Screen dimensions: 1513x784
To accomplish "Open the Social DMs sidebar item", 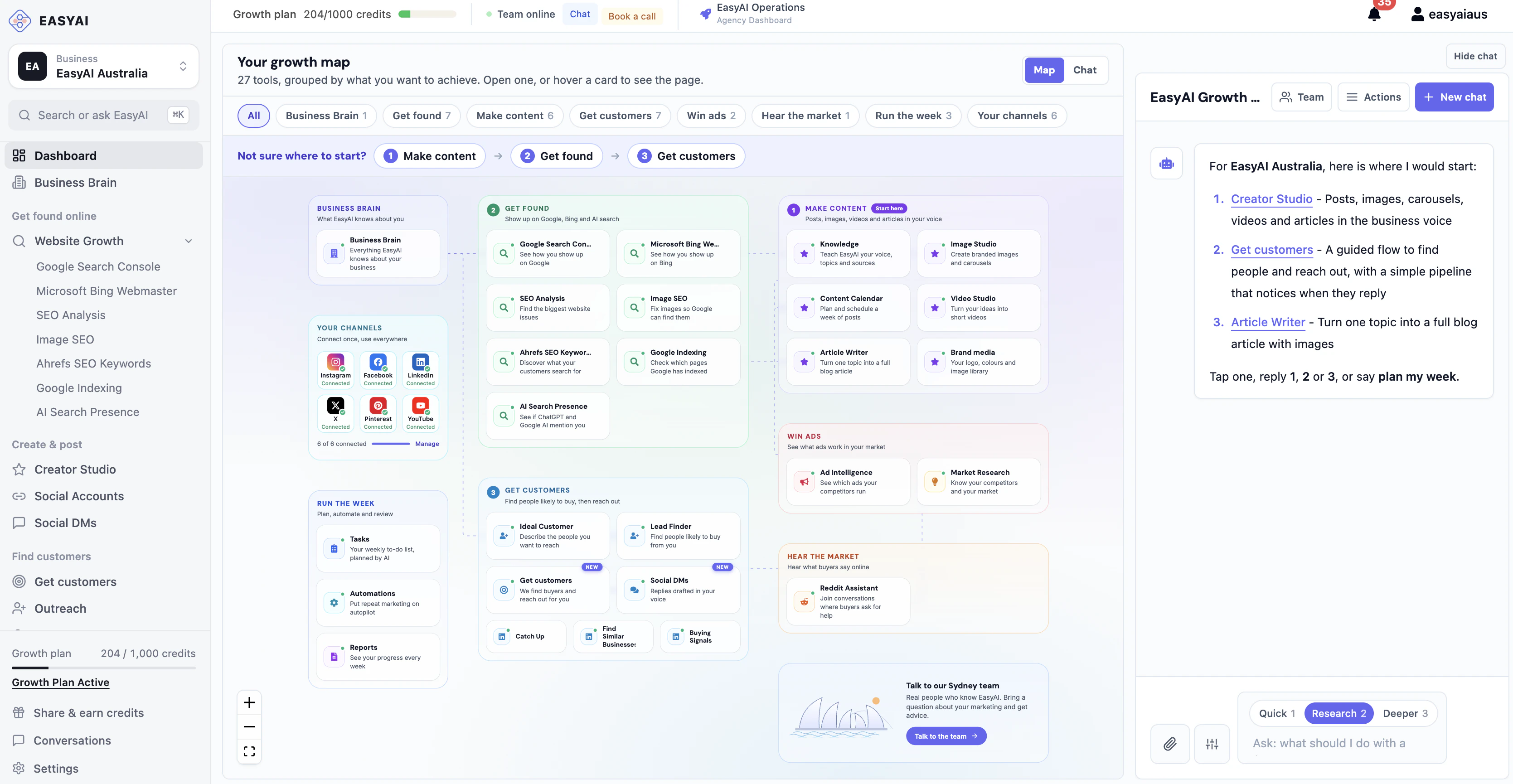I will tap(65, 523).
